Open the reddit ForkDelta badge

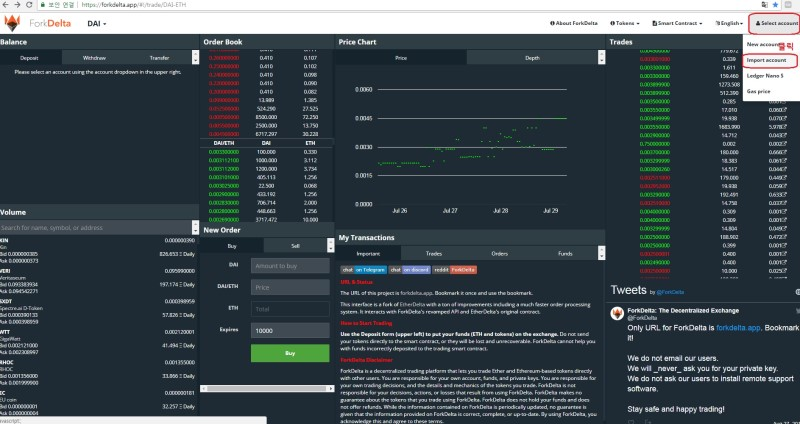point(455,270)
